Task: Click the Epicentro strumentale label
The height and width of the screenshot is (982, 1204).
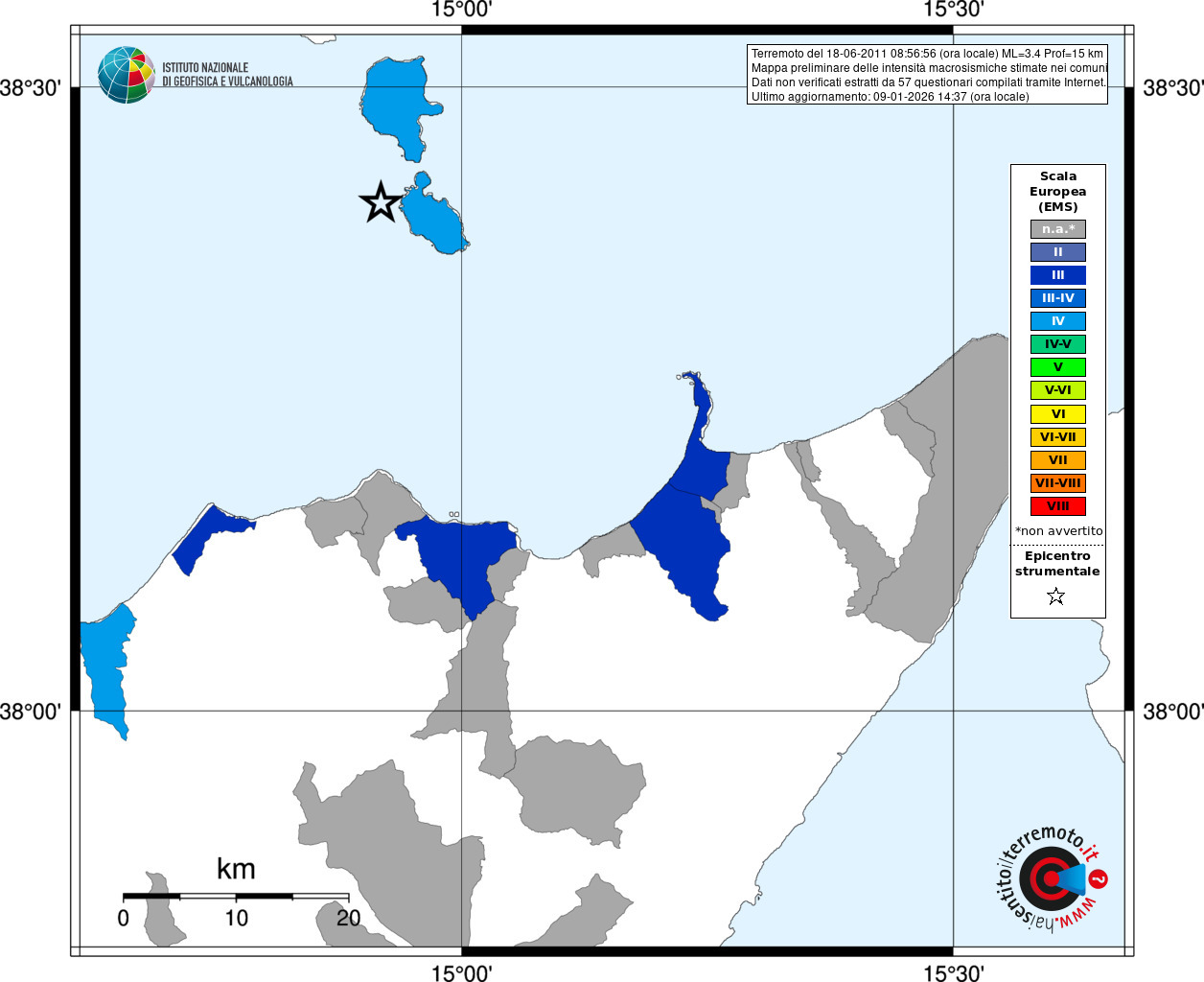Action: [1057, 564]
